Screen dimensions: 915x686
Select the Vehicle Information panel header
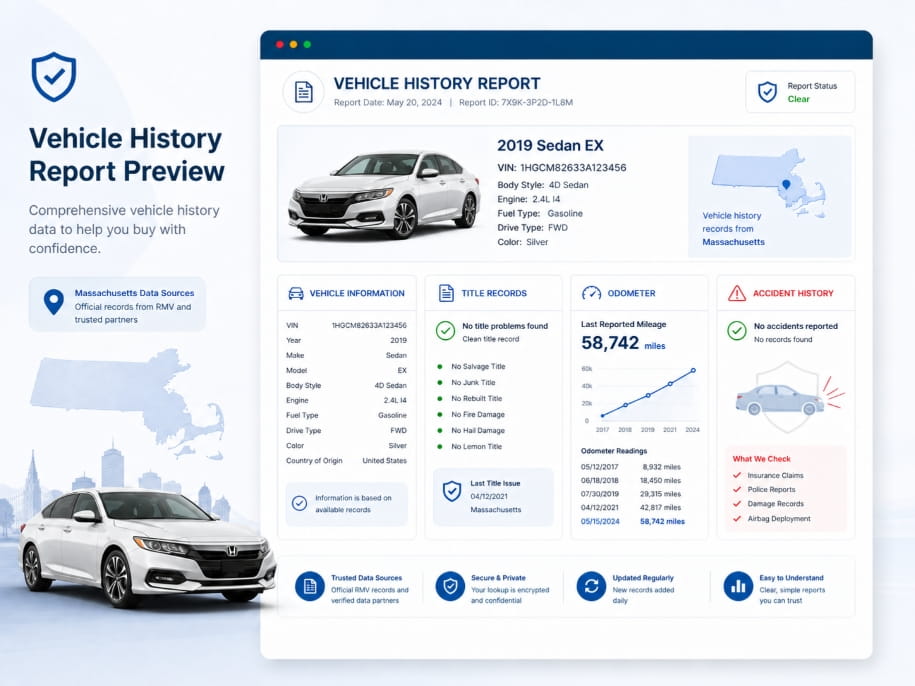(x=347, y=293)
